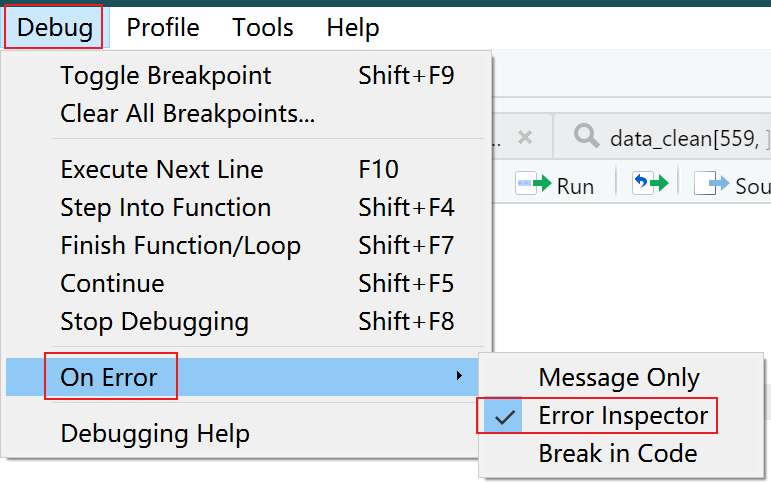Select Message Only error mode

click(x=619, y=378)
